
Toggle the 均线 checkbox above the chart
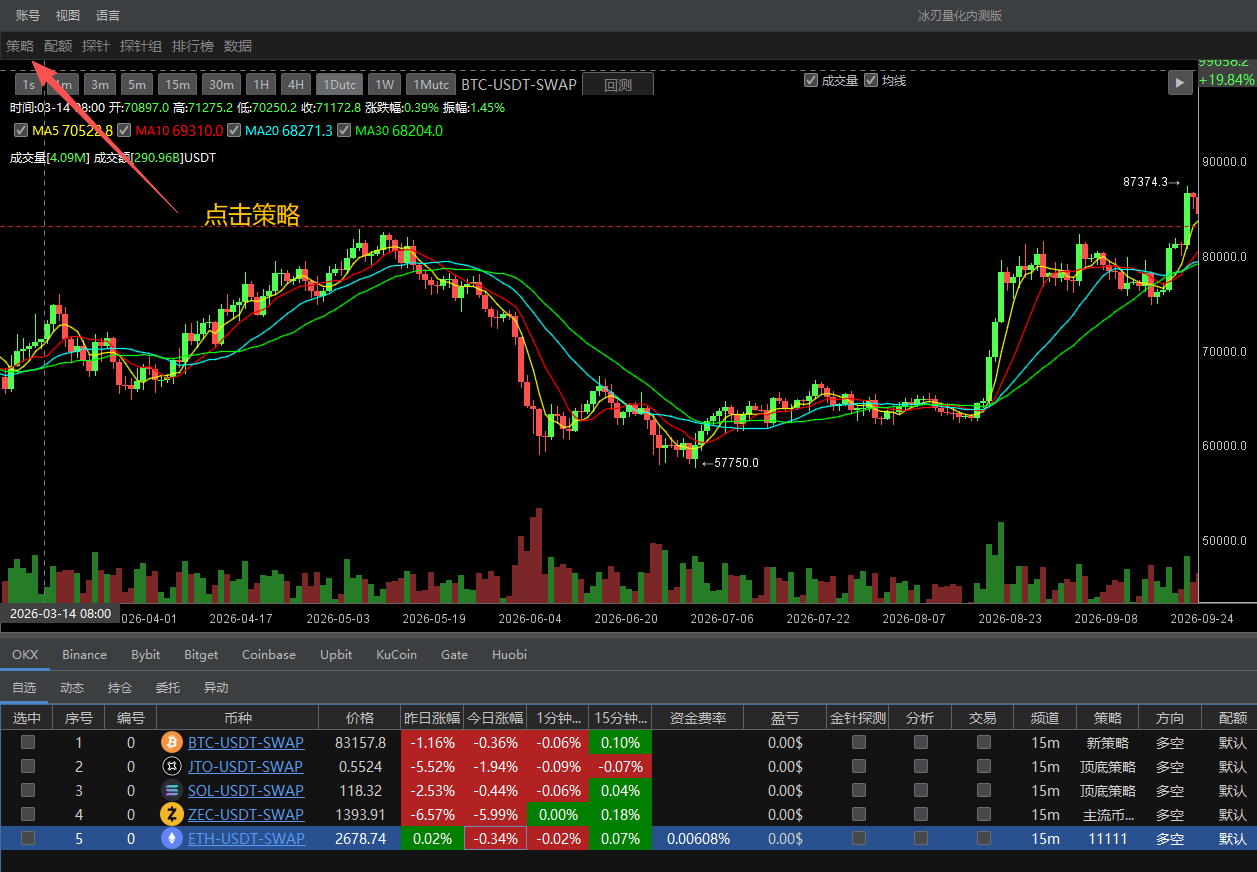click(871, 80)
